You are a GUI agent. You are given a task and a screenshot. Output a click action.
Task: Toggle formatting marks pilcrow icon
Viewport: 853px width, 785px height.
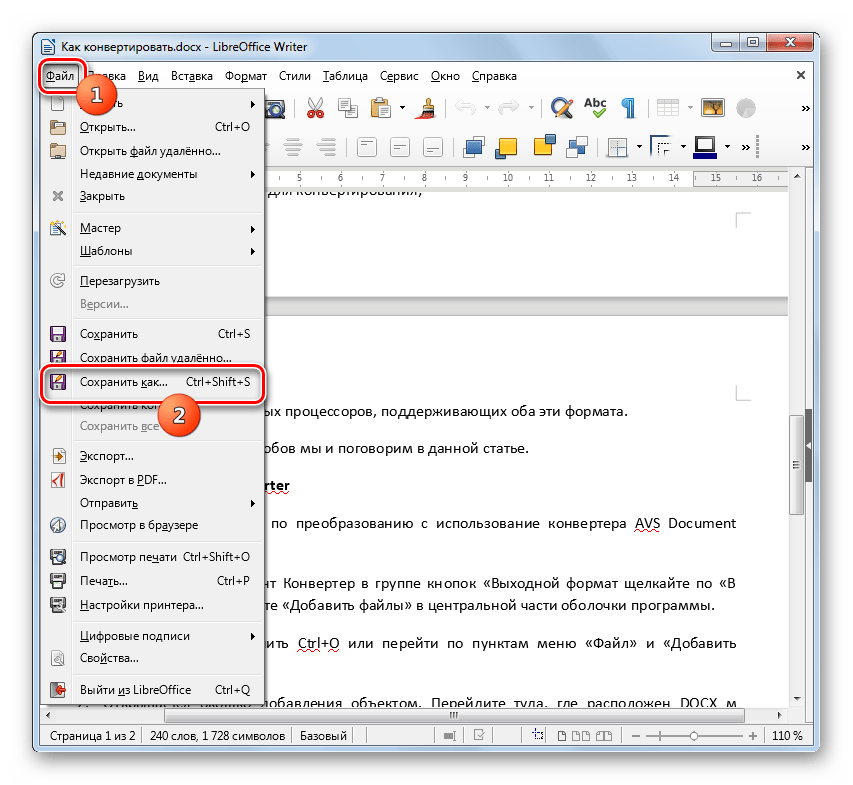pyautogui.click(x=628, y=108)
